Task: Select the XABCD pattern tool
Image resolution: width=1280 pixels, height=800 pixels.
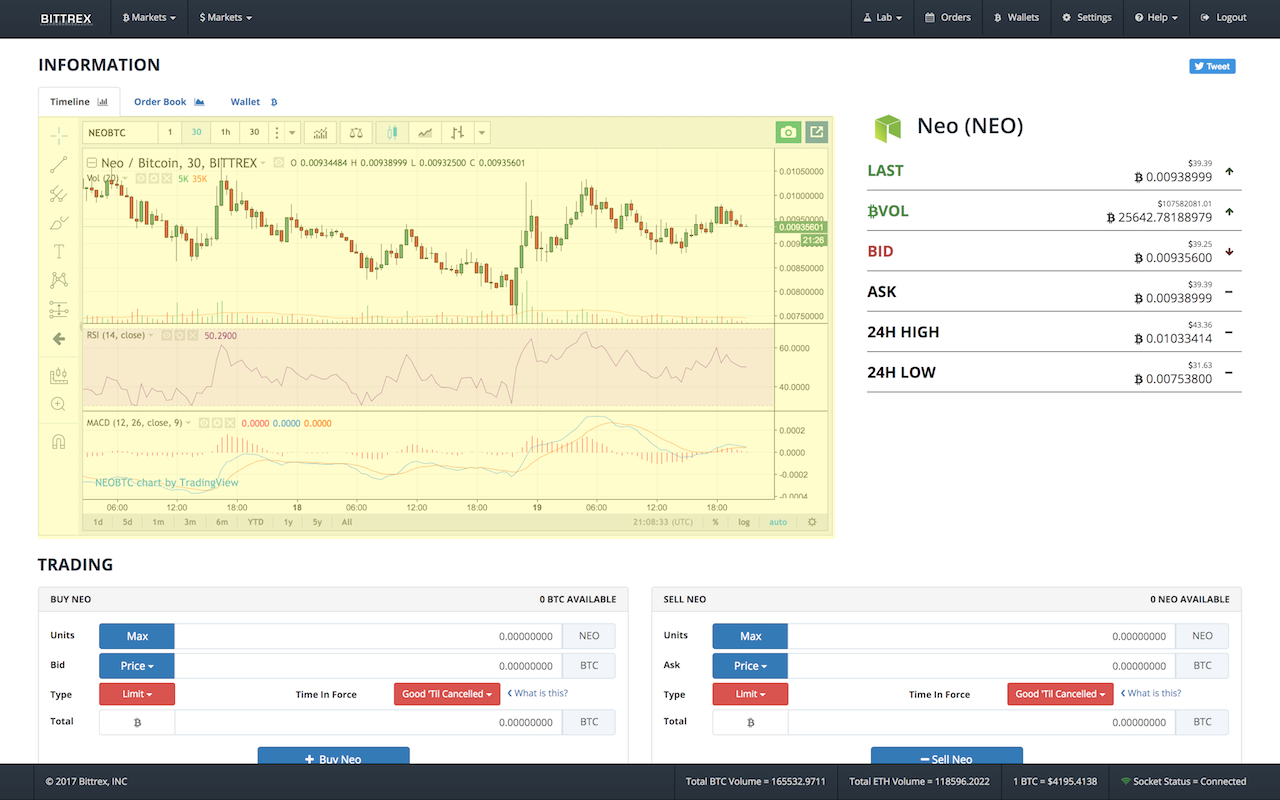Action: tap(59, 280)
